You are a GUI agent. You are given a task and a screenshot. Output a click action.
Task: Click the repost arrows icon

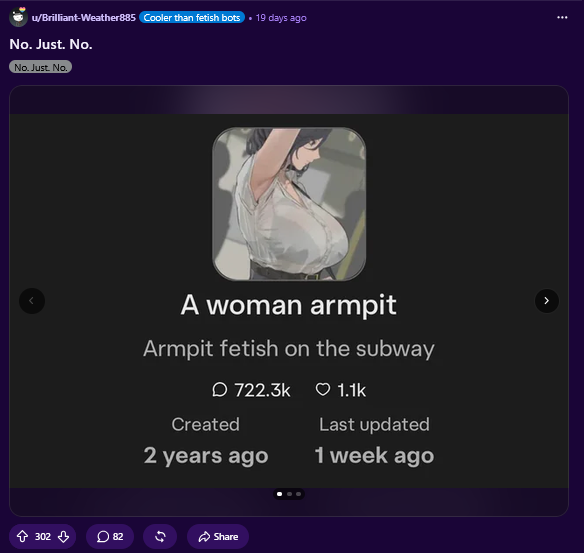160,536
